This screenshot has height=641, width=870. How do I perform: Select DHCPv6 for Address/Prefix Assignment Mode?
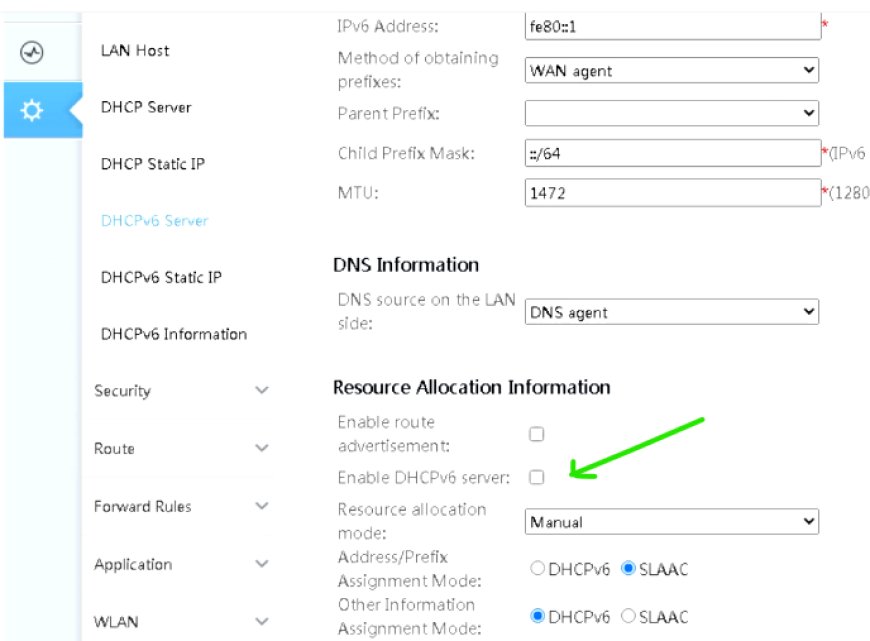[537, 568]
